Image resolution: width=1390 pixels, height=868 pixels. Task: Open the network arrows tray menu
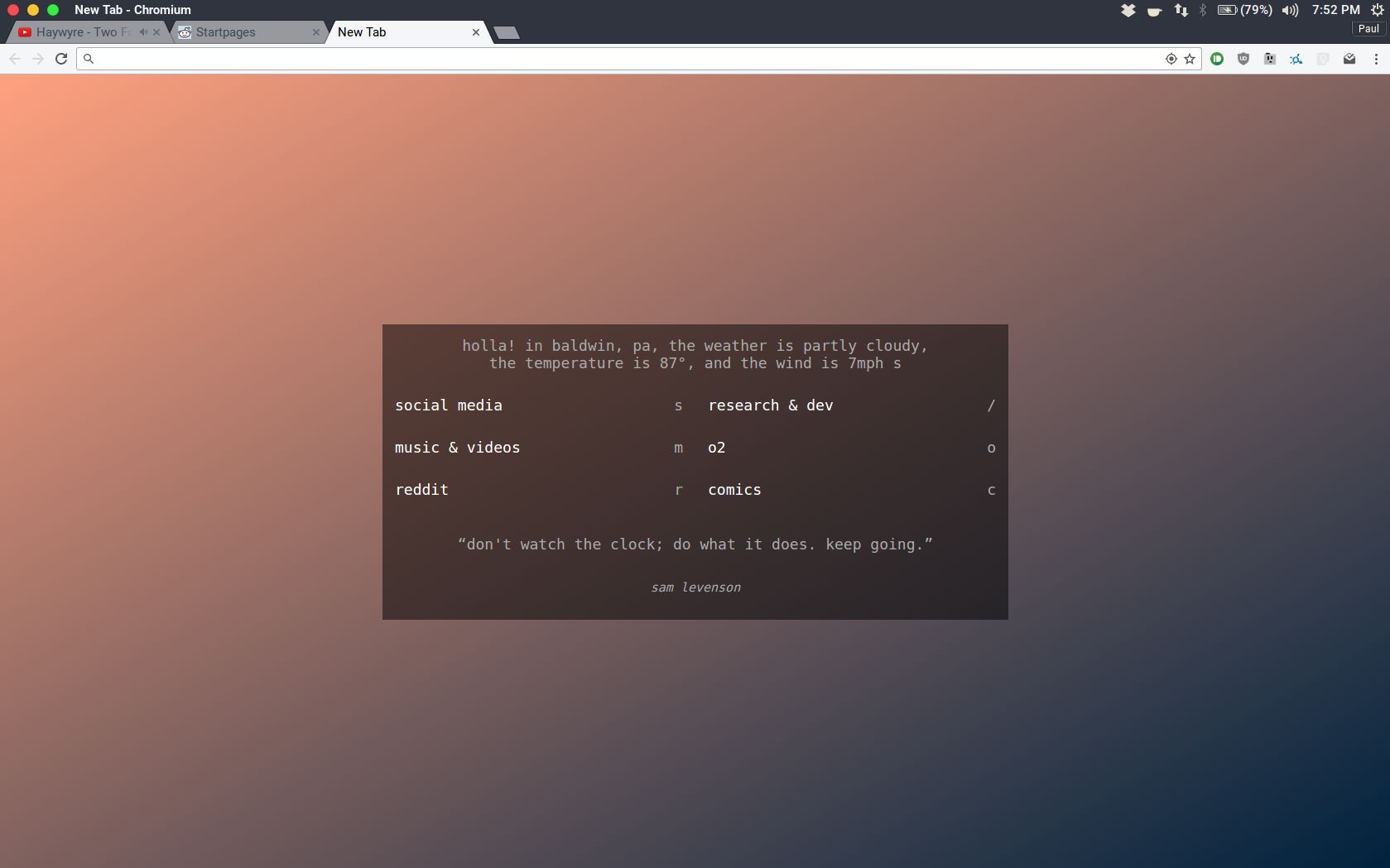tap(1180, 10)
